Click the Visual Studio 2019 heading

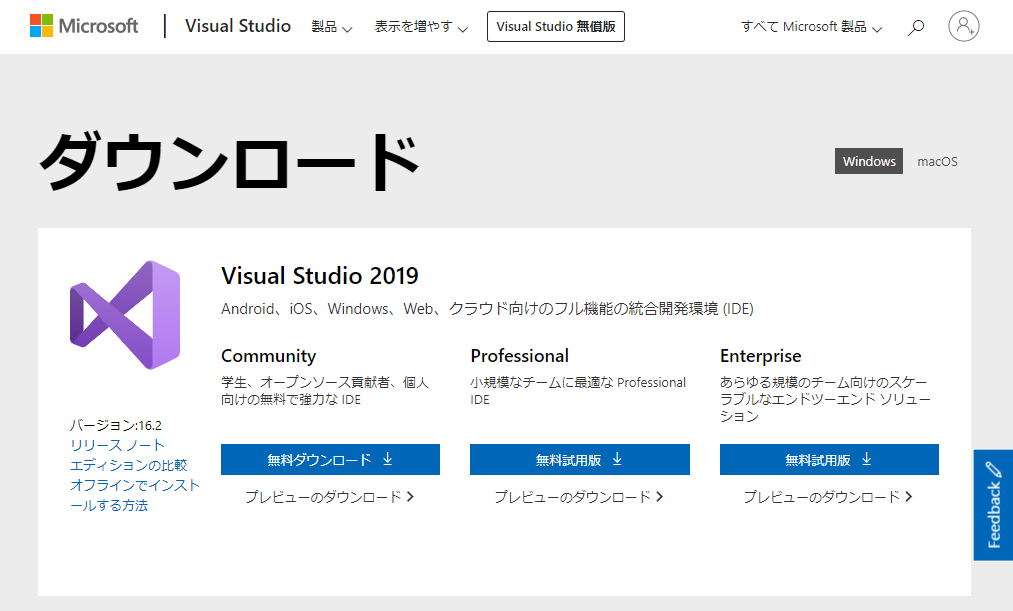(320, 276)
